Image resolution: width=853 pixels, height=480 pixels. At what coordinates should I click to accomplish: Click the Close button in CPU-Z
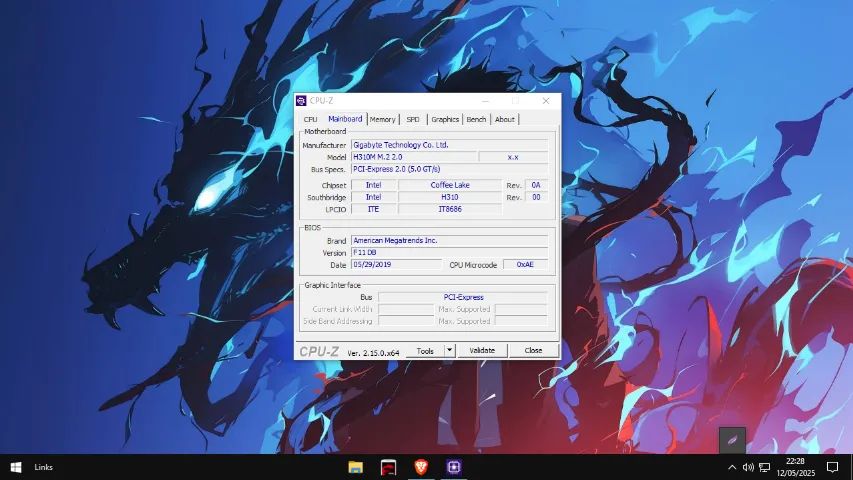(x=533, y=350)
